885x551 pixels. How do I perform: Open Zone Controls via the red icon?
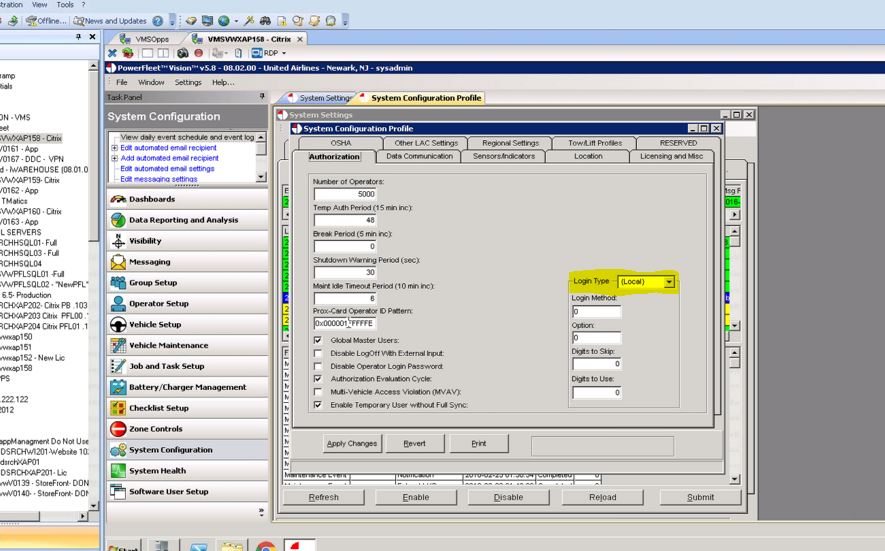[118, 429]
